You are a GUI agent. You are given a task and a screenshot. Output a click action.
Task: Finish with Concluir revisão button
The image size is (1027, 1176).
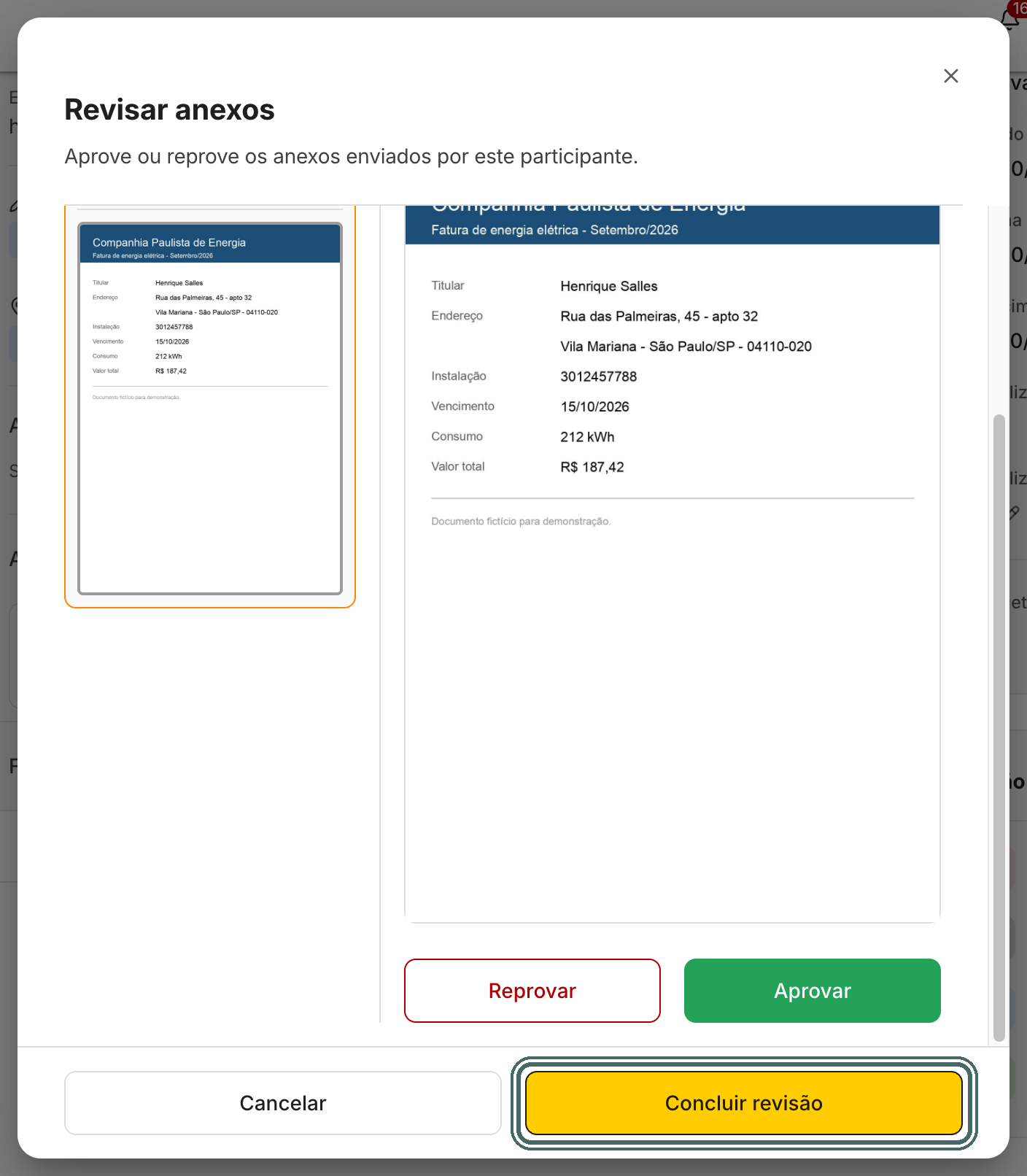click(744, 1103)
